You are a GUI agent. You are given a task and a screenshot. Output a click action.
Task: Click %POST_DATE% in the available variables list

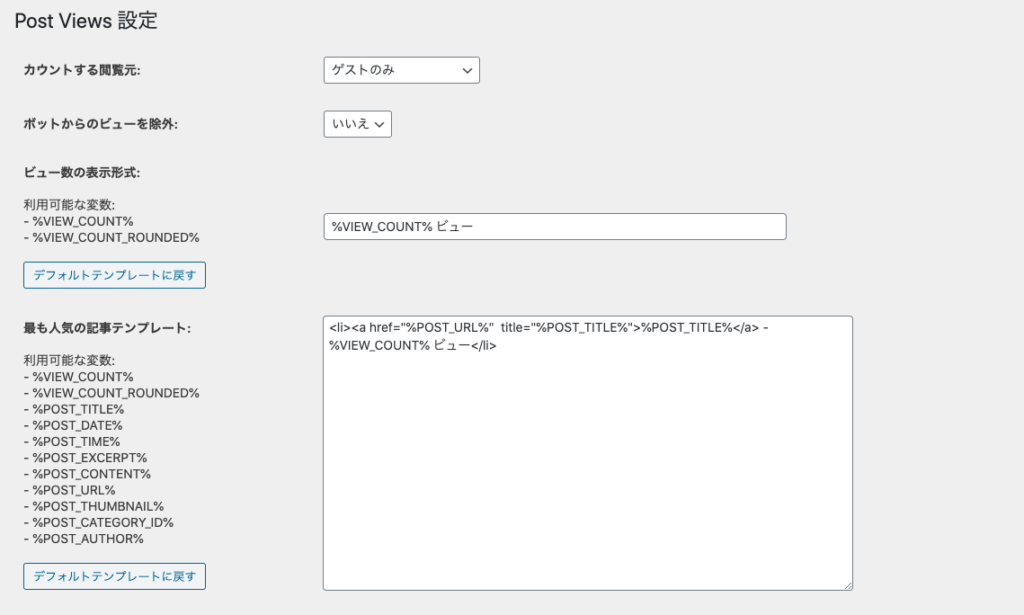point(77,425)
